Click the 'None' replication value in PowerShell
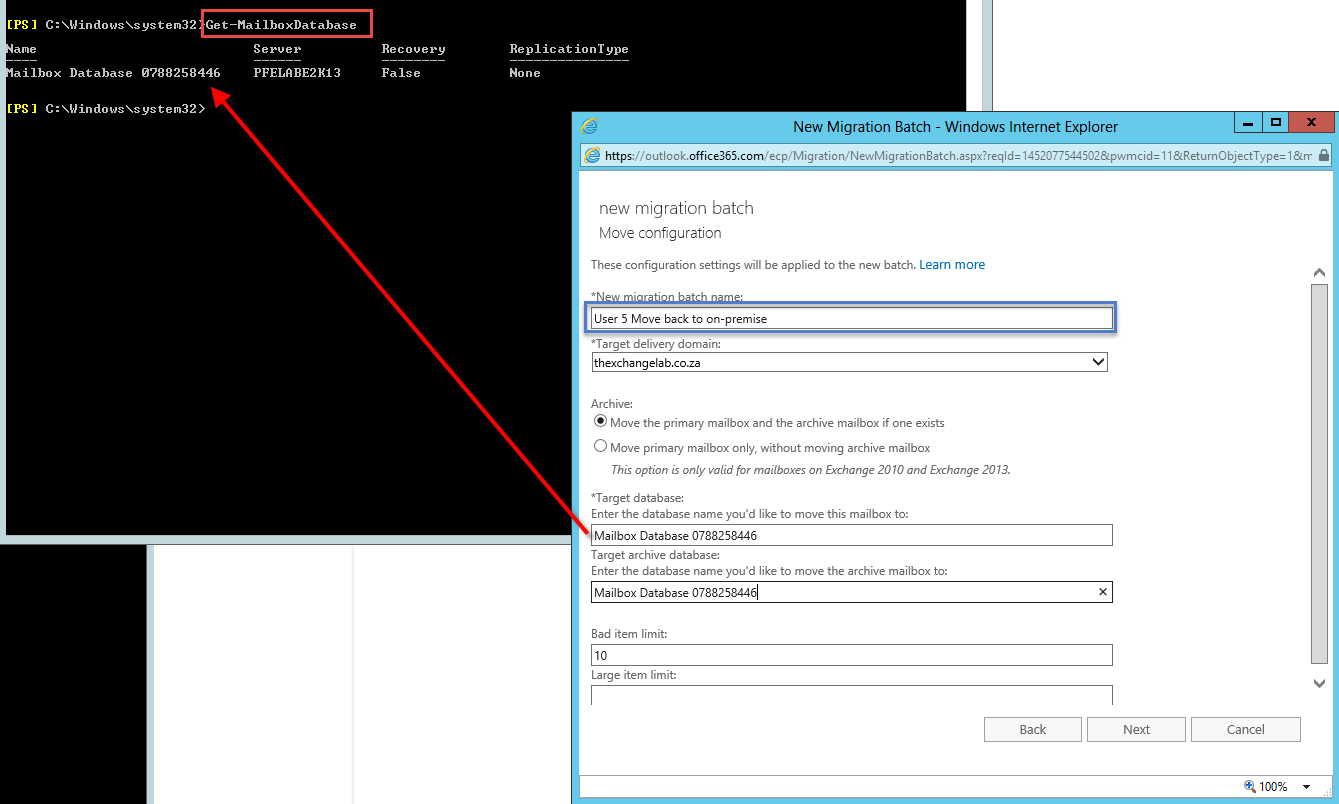 click(x=525, y=73)
